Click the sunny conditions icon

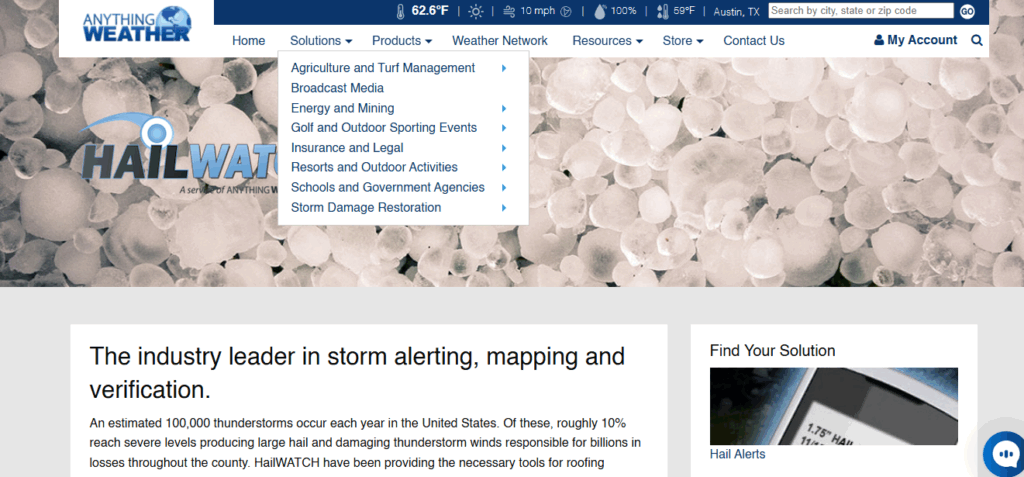tap(475, 12)
